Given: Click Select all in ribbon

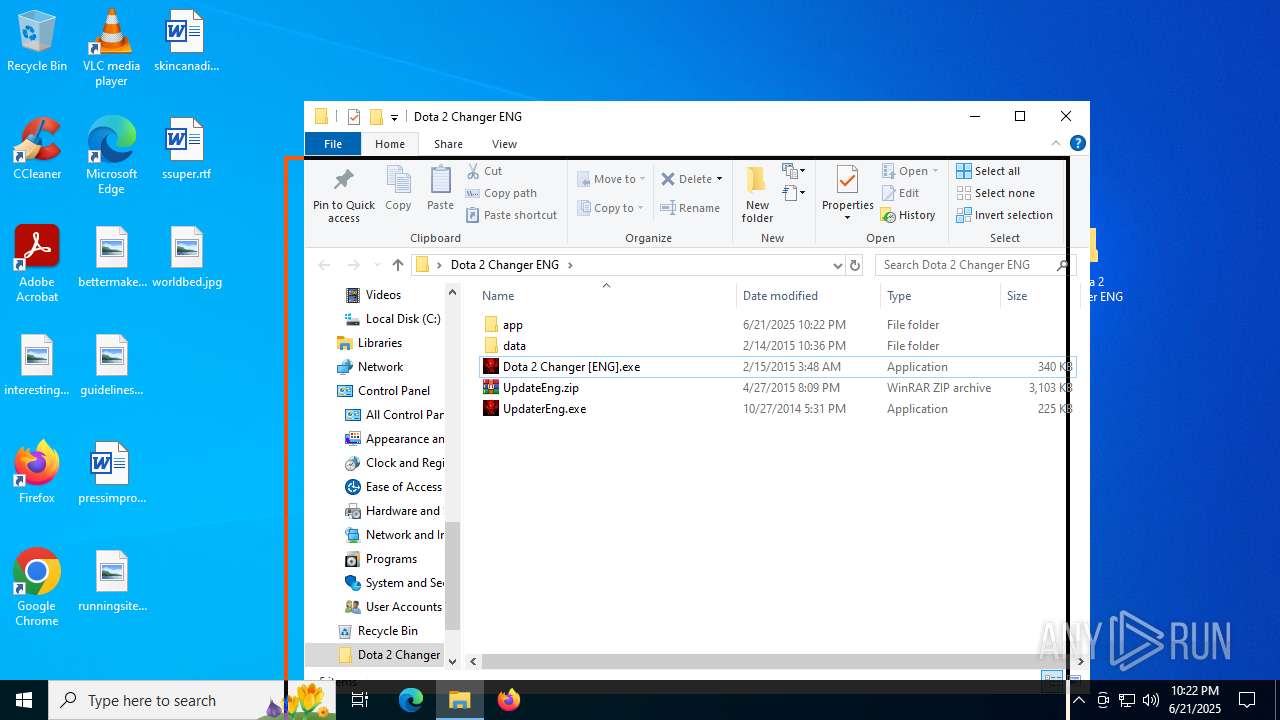Looking at the screenshot, I should [988, 171].
